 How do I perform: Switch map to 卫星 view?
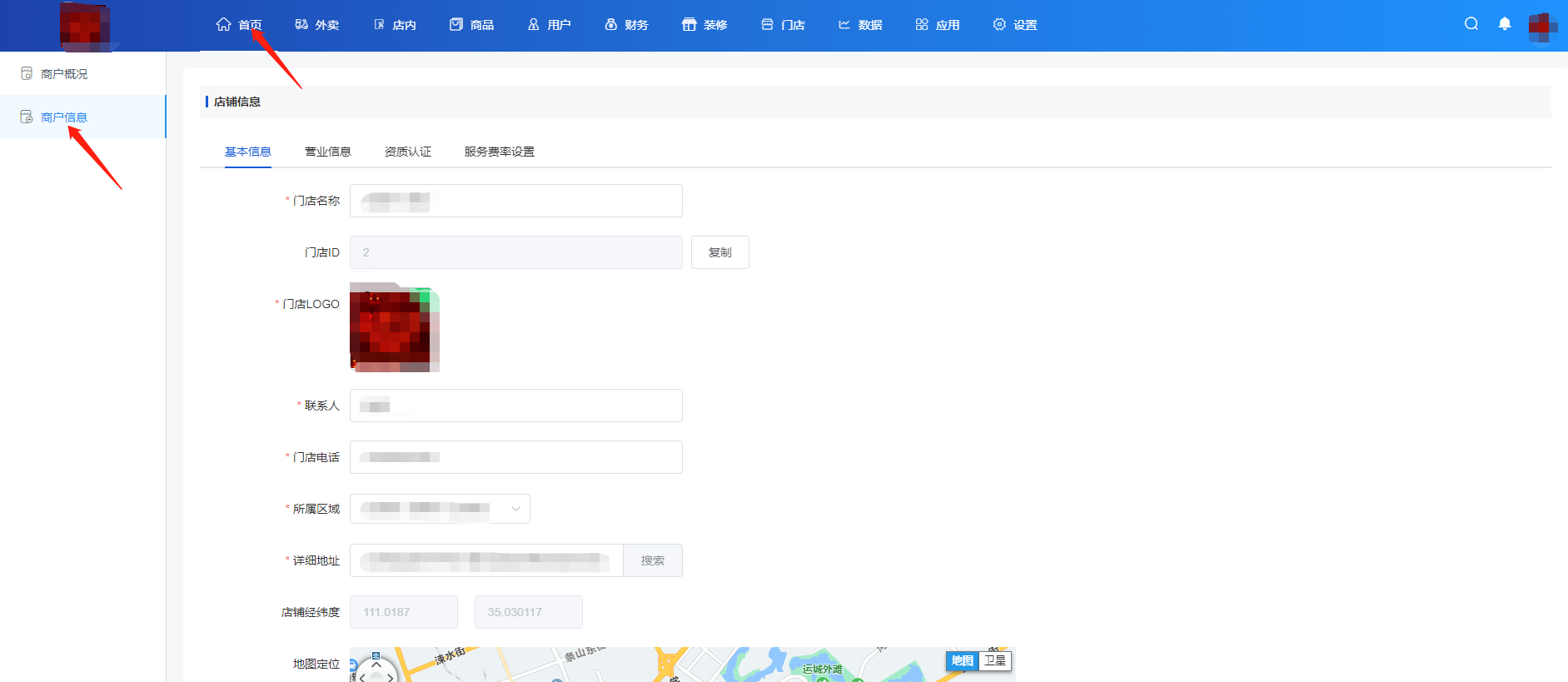pyautogui.click(x=994, y=660)
